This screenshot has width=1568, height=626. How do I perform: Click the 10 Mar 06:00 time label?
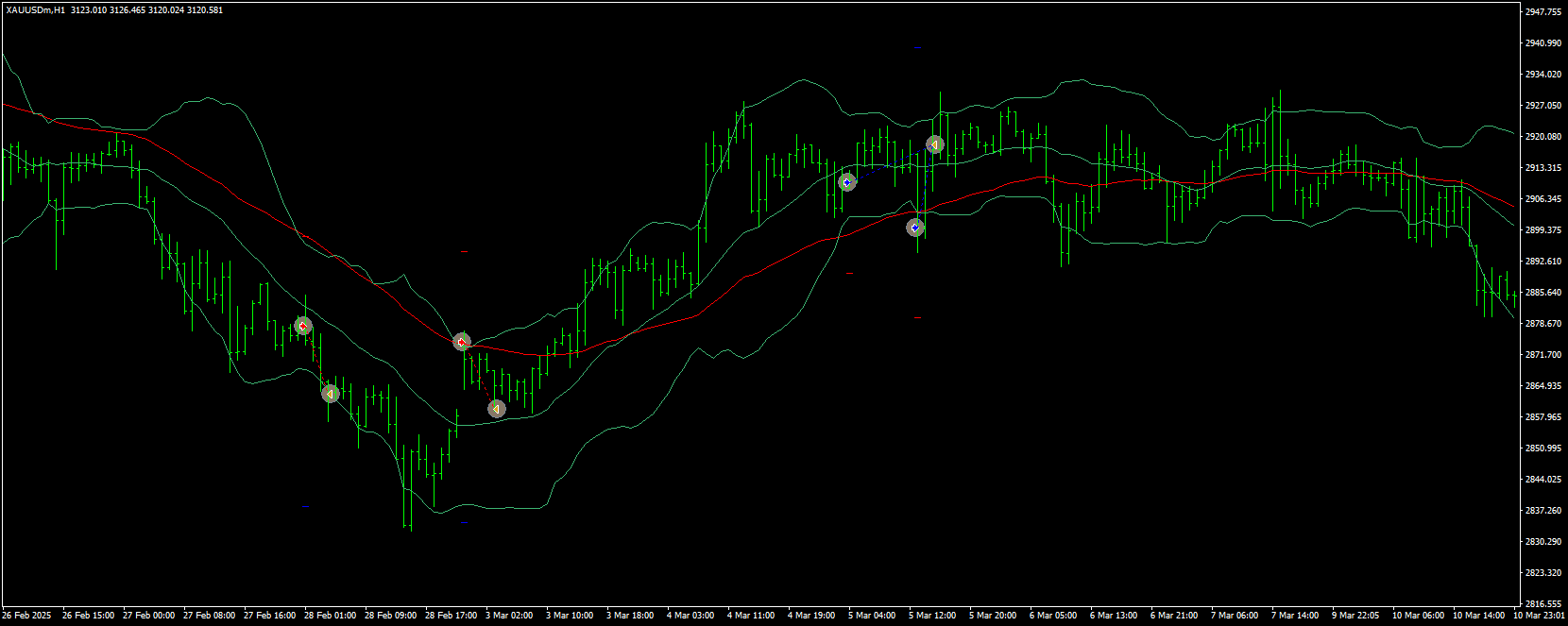pos(1418,616)
